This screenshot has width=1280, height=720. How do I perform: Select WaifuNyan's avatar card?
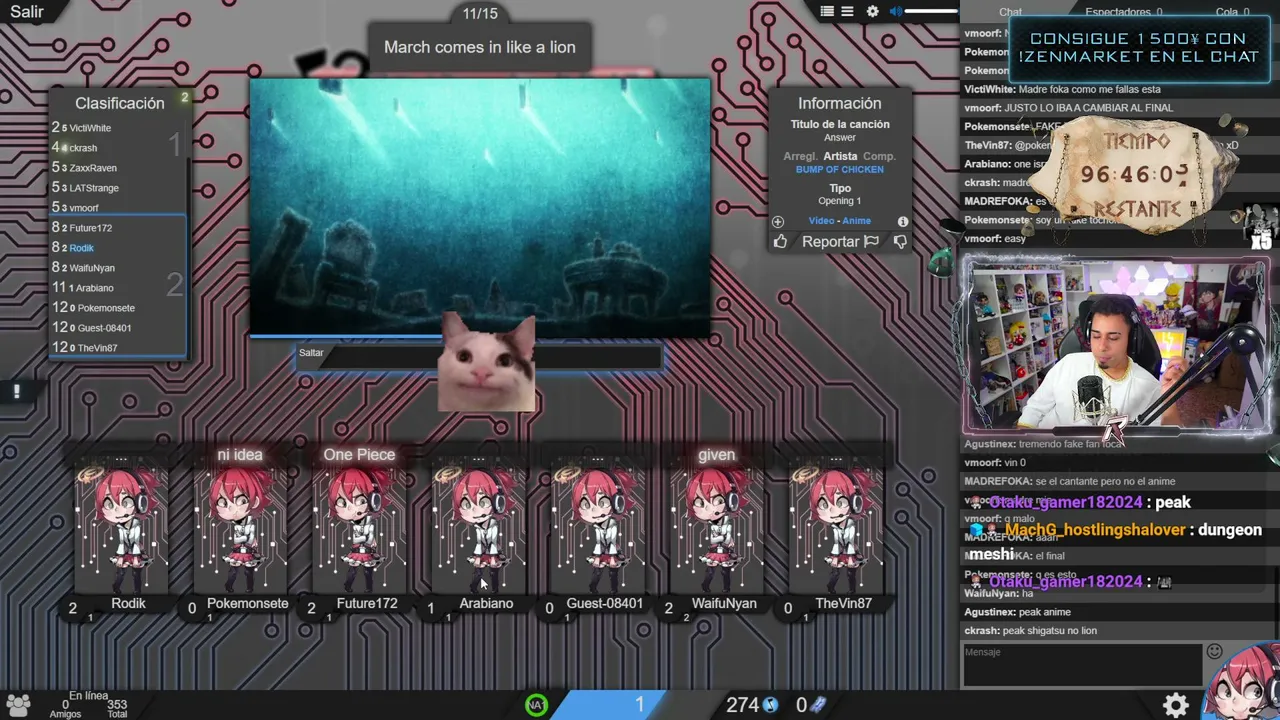pos(716,528)
